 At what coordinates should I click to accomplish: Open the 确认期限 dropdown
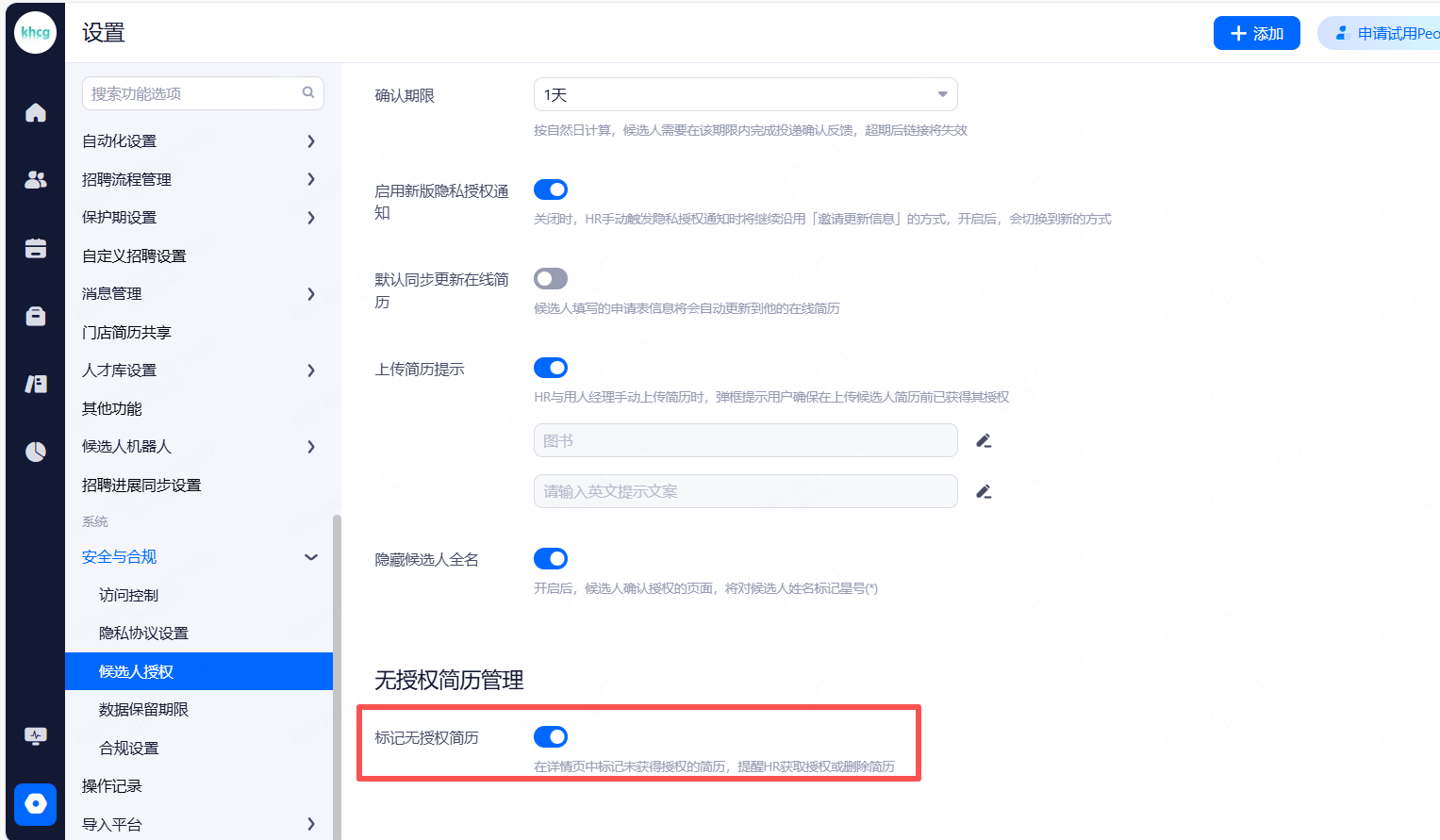click(x=745, y=94)
